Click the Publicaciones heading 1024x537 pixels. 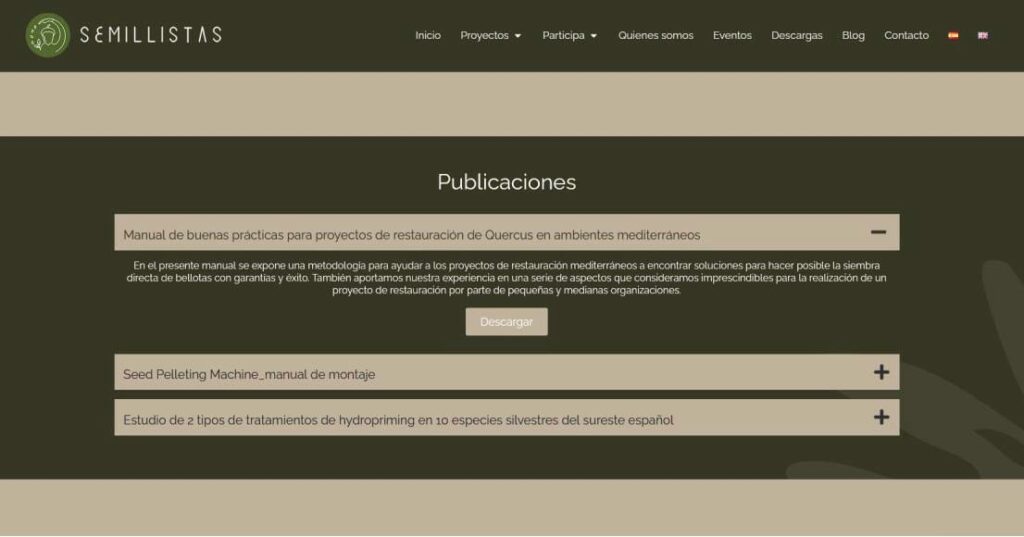507,182
